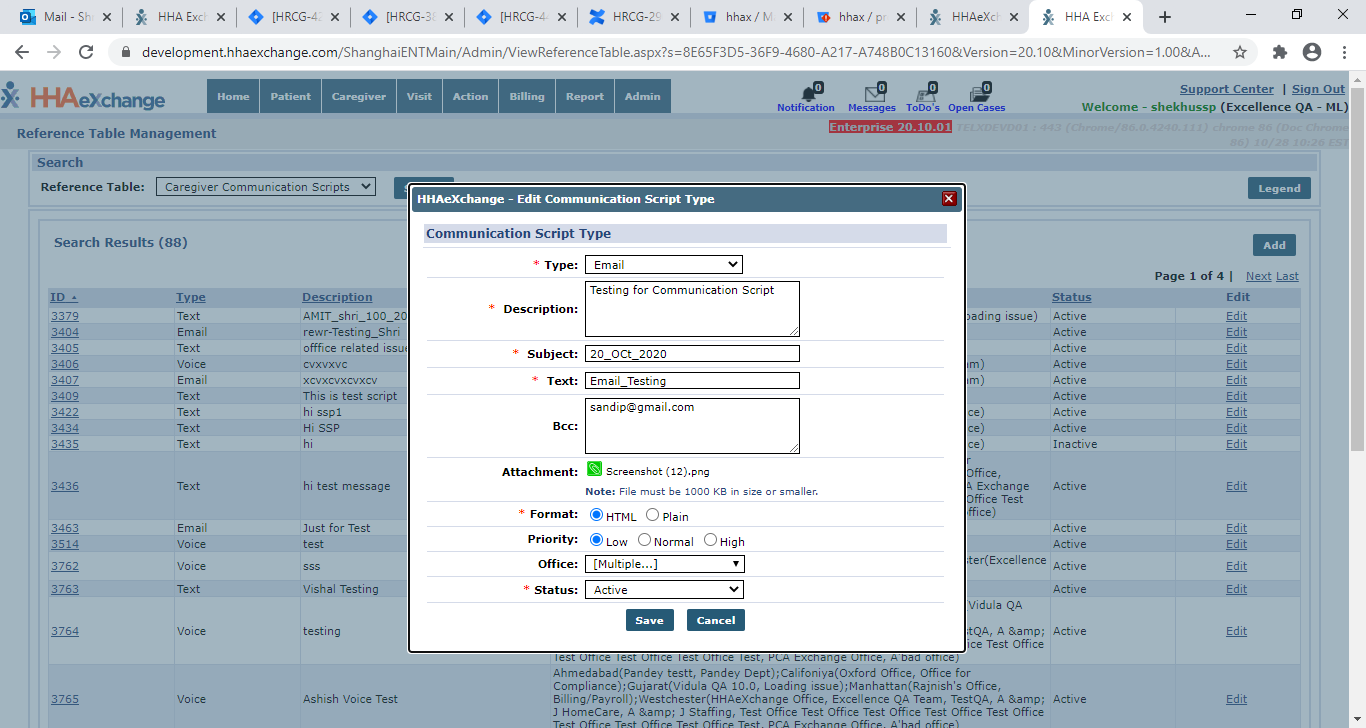Viewport: 1366px width, 728px height.
Task: Open the Admin menu
Action: tap(643, 96)
